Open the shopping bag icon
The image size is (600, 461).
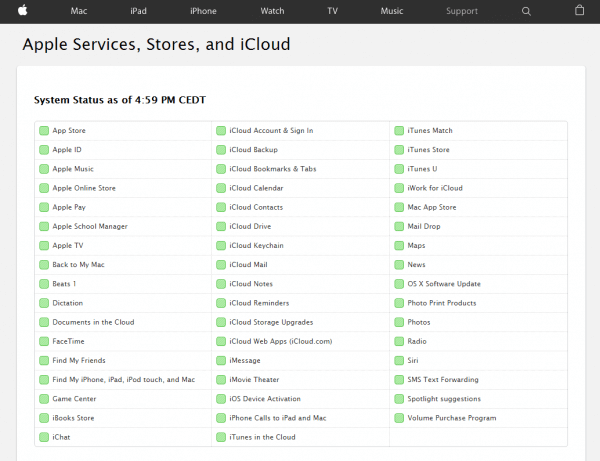pyautogui.click(x=579, y=10)
